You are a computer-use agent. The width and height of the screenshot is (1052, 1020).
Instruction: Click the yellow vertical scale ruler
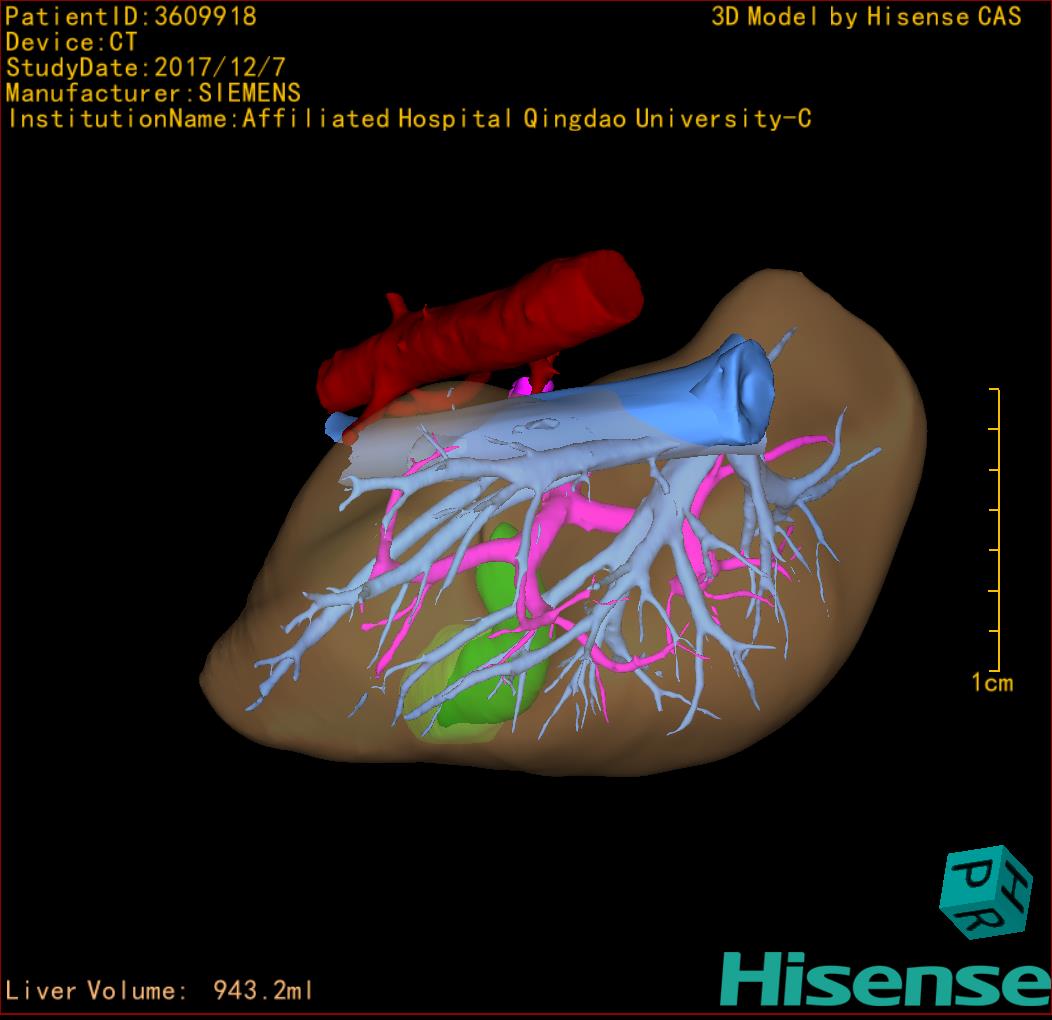click(998, 530)
